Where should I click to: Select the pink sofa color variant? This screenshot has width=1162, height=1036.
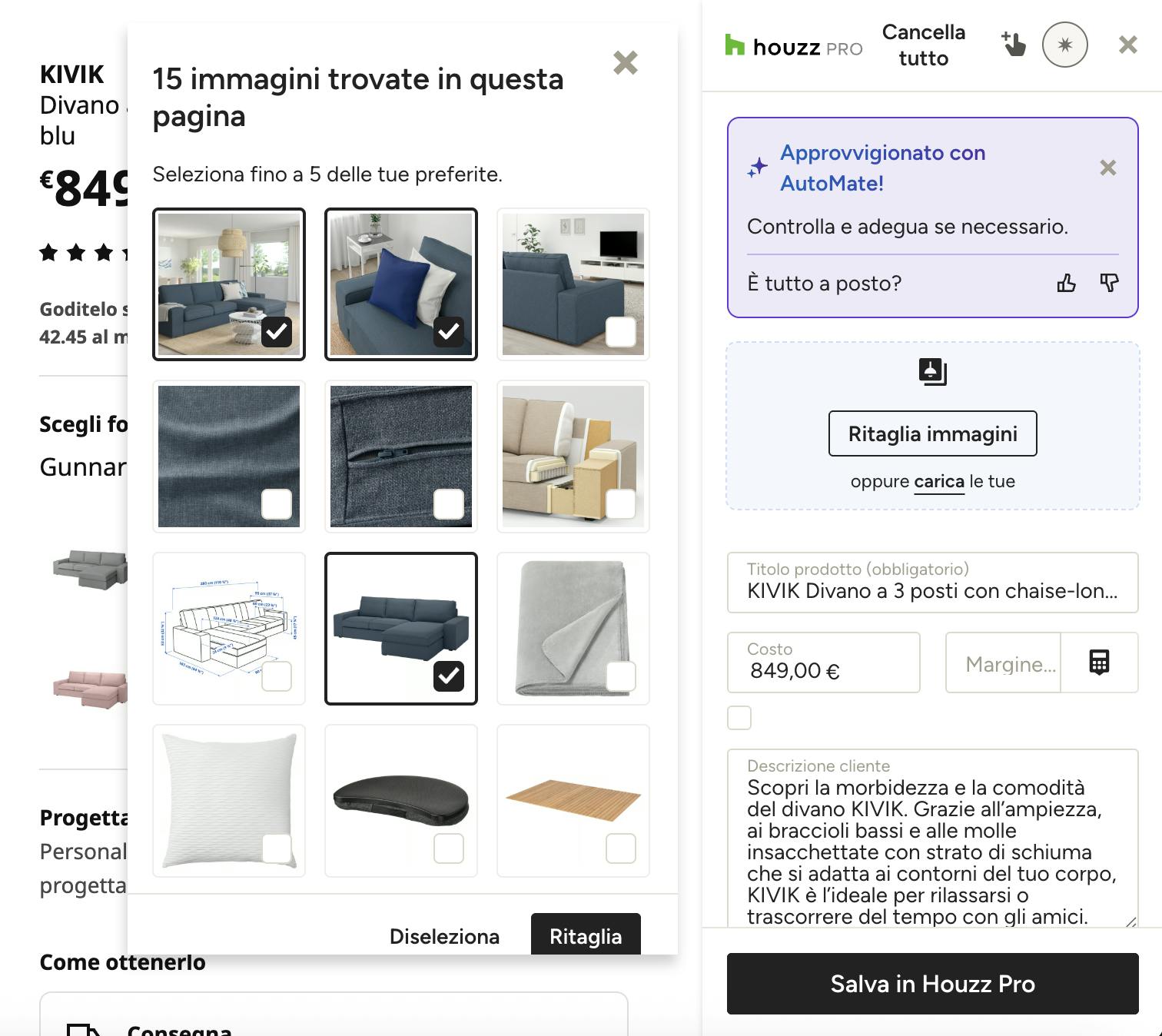click(x=89, y=688)
